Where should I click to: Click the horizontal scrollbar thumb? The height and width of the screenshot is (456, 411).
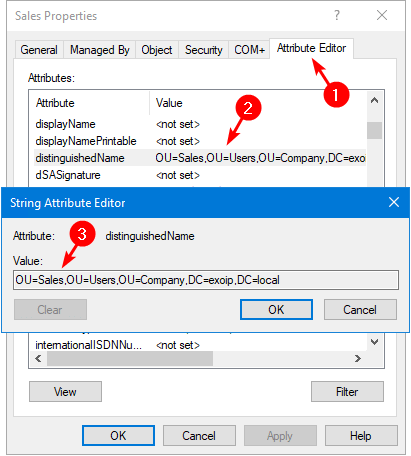(130, 358)
